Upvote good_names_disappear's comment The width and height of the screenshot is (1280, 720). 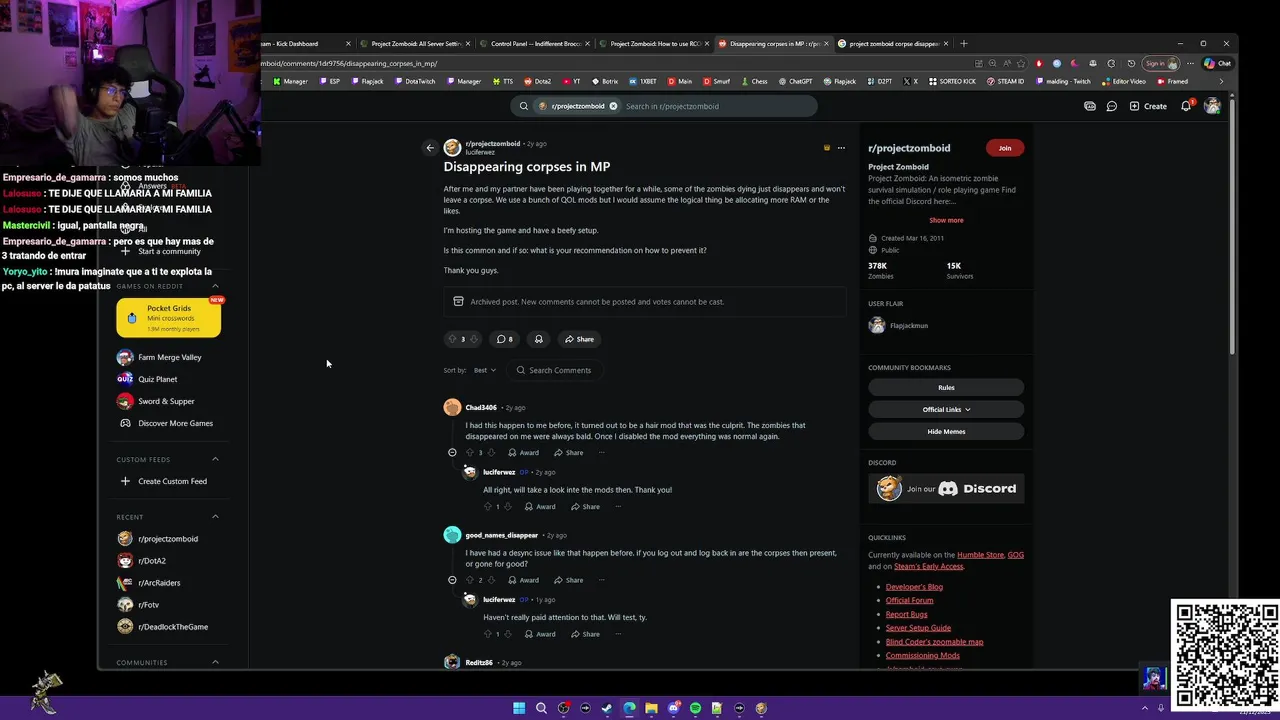pos(469,580)
